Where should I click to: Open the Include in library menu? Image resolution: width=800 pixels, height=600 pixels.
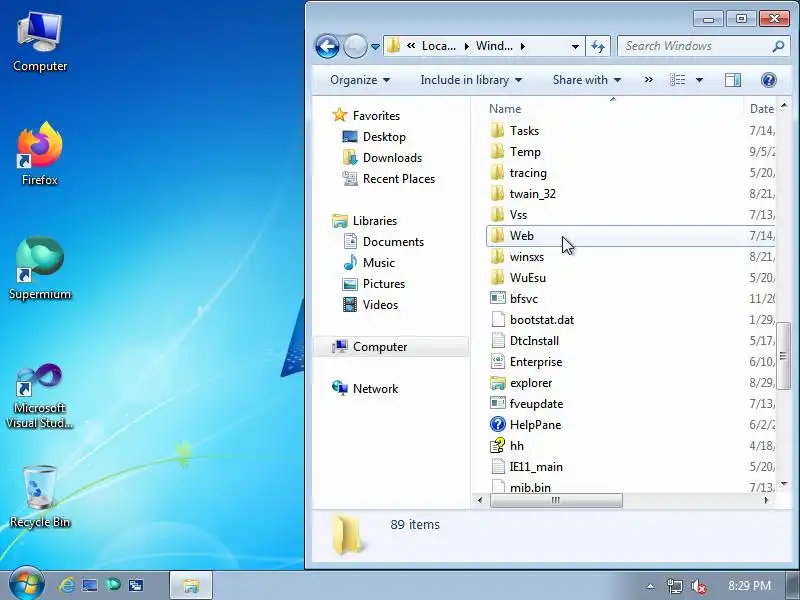pos(470,80)
